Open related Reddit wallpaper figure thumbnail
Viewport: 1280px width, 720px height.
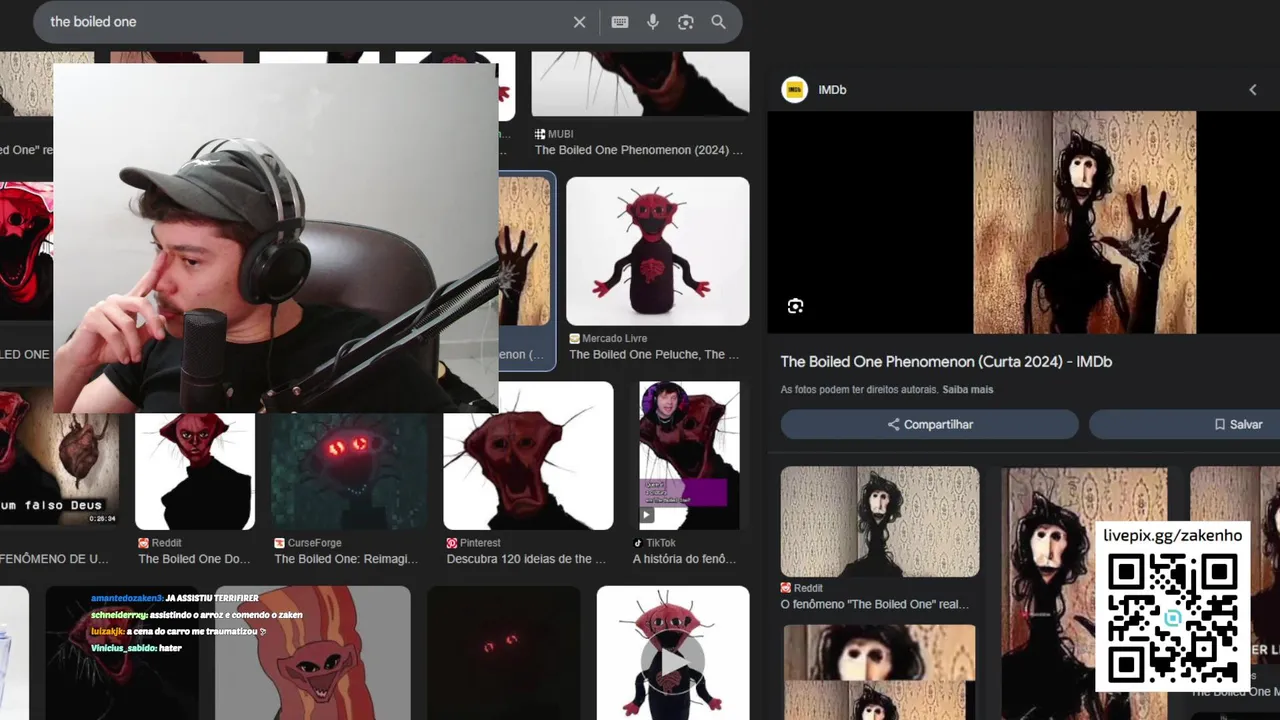pos(880,521)
